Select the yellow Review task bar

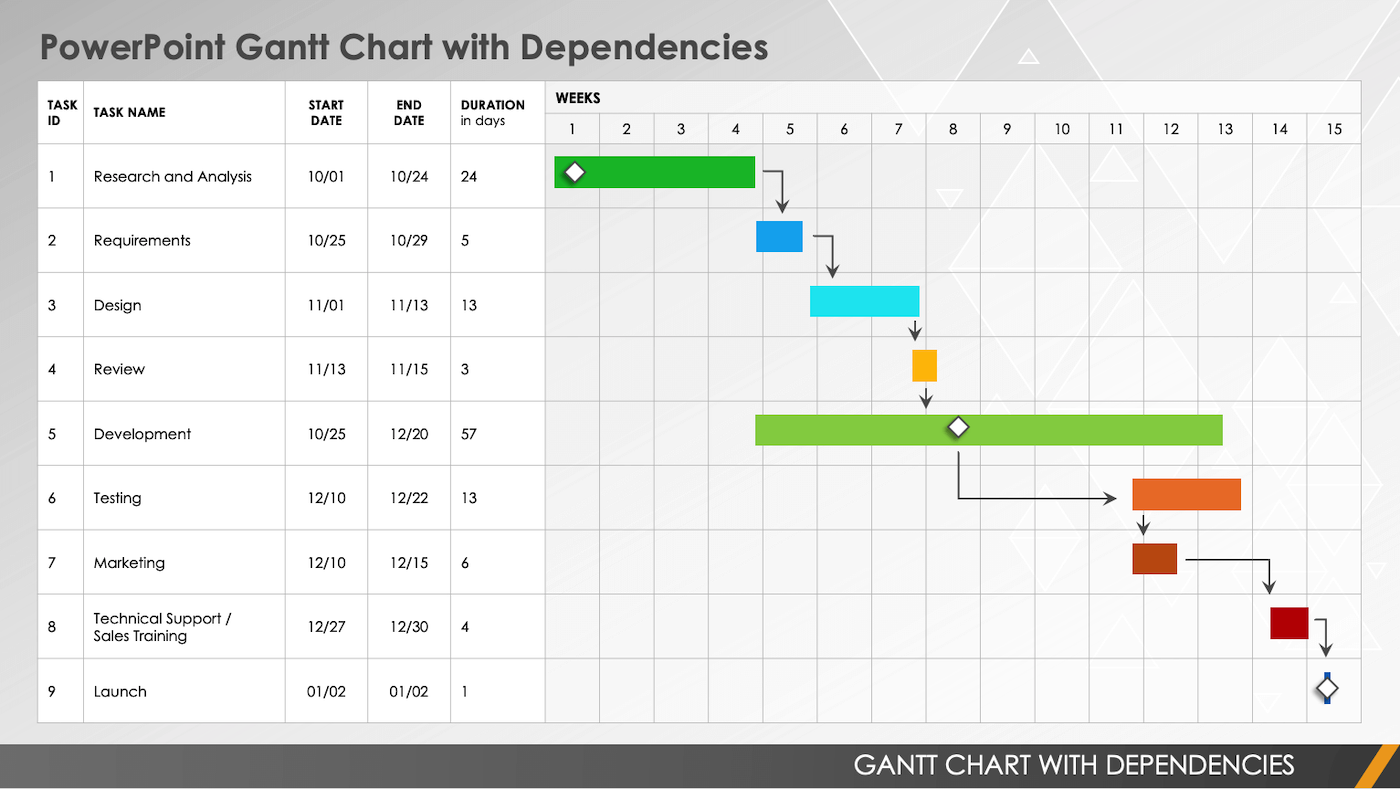click(924, 366)
